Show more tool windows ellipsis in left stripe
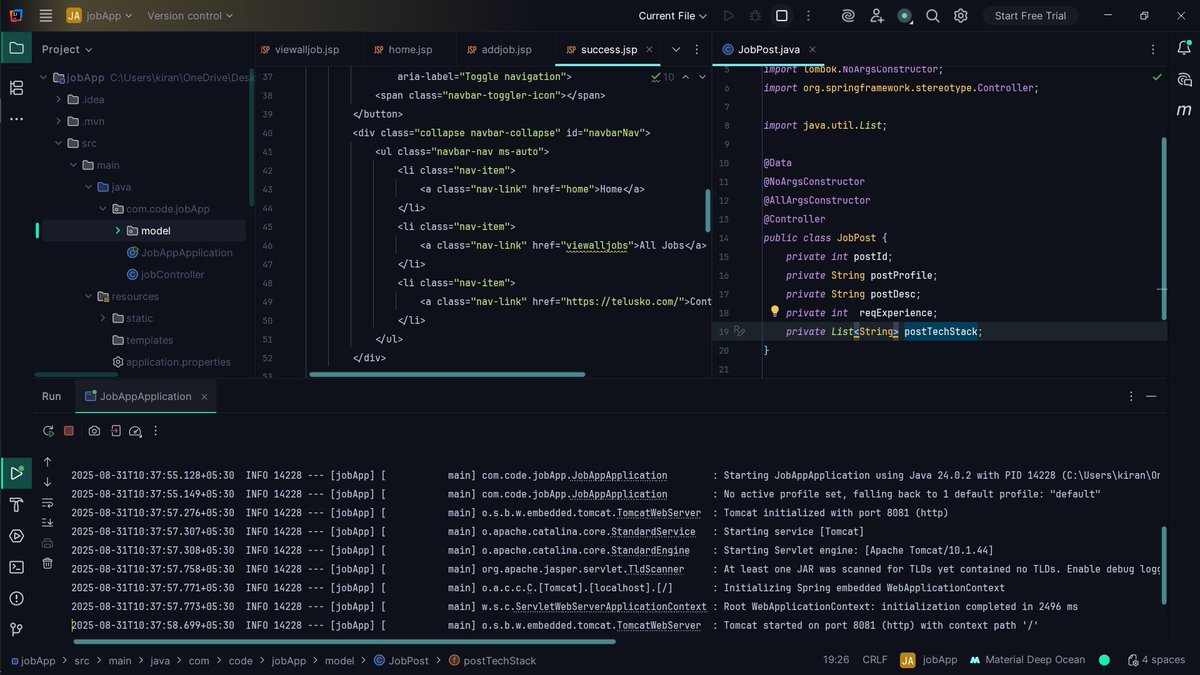 click(16, 118)
